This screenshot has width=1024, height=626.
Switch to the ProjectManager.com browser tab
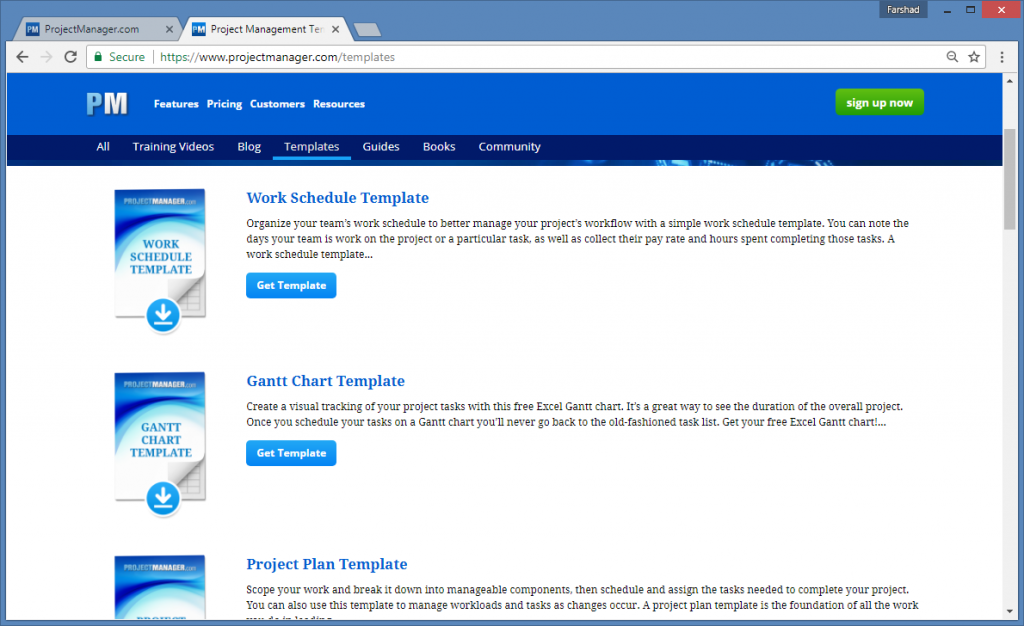pos(97,28)
